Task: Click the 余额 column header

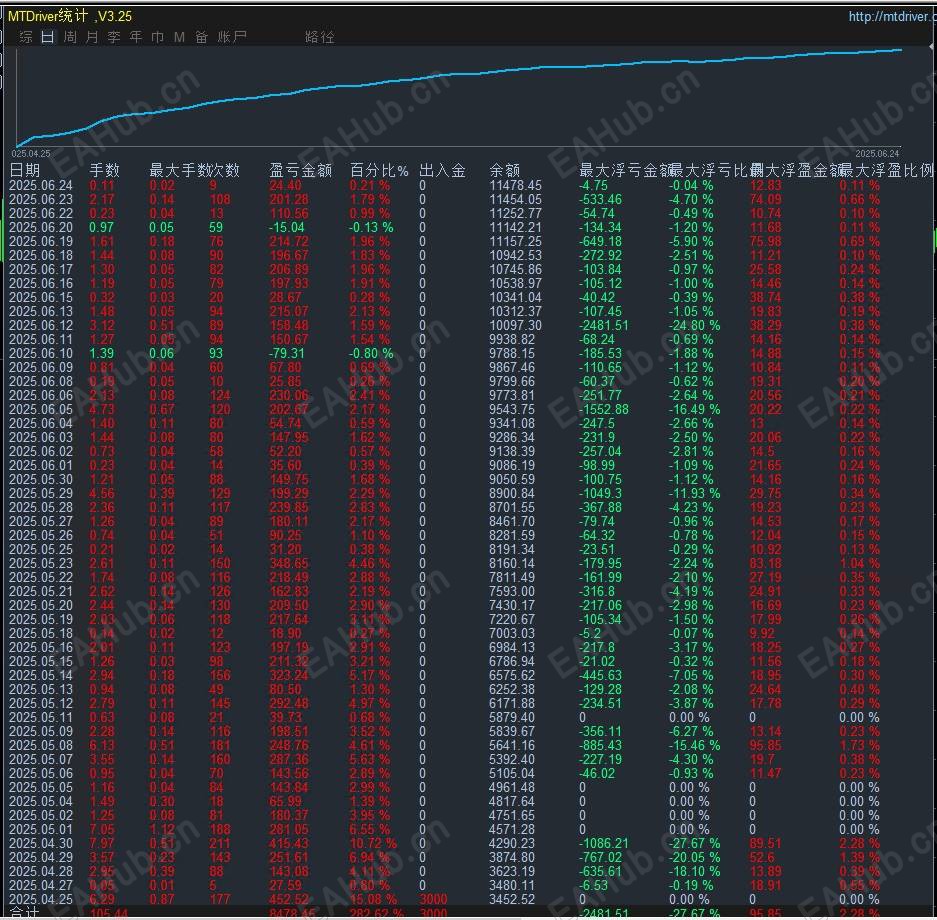Action: (505, 170)
